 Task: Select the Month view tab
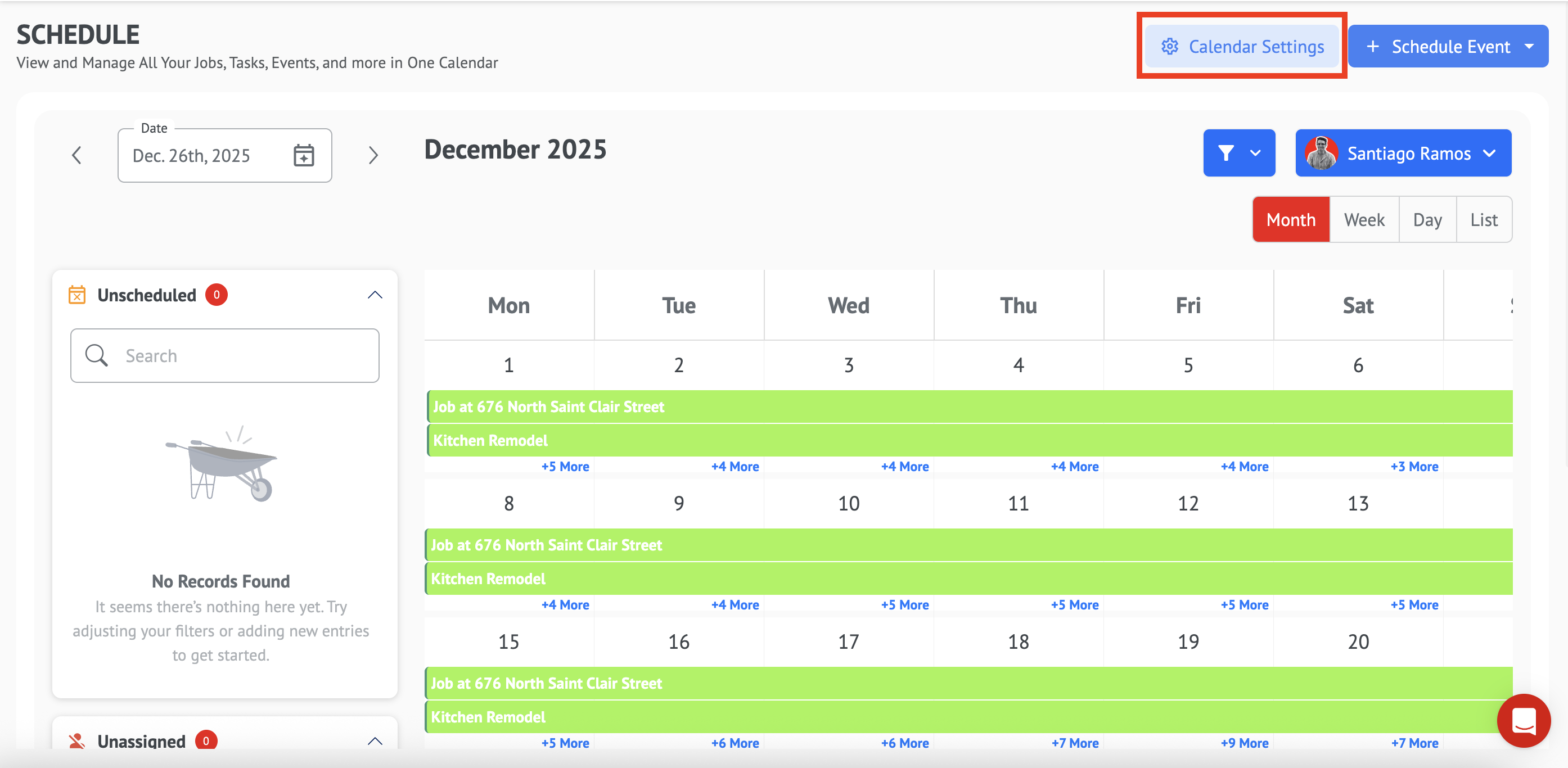click(1290, 220)
